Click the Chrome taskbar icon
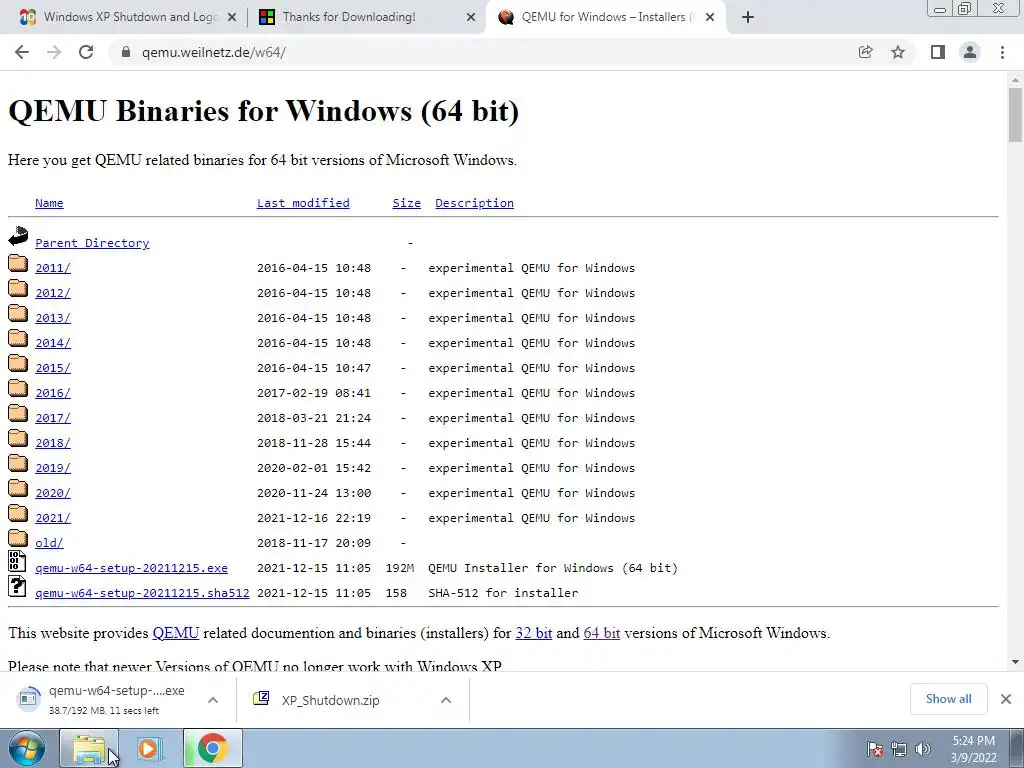The image size is (1024, 768). (212, 748)
